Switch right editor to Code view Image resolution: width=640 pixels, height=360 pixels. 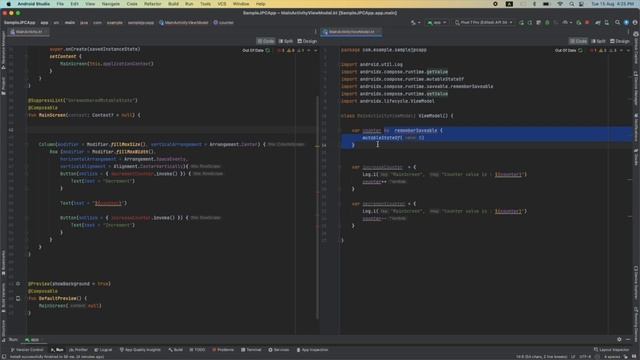click(x=578, y=41)
